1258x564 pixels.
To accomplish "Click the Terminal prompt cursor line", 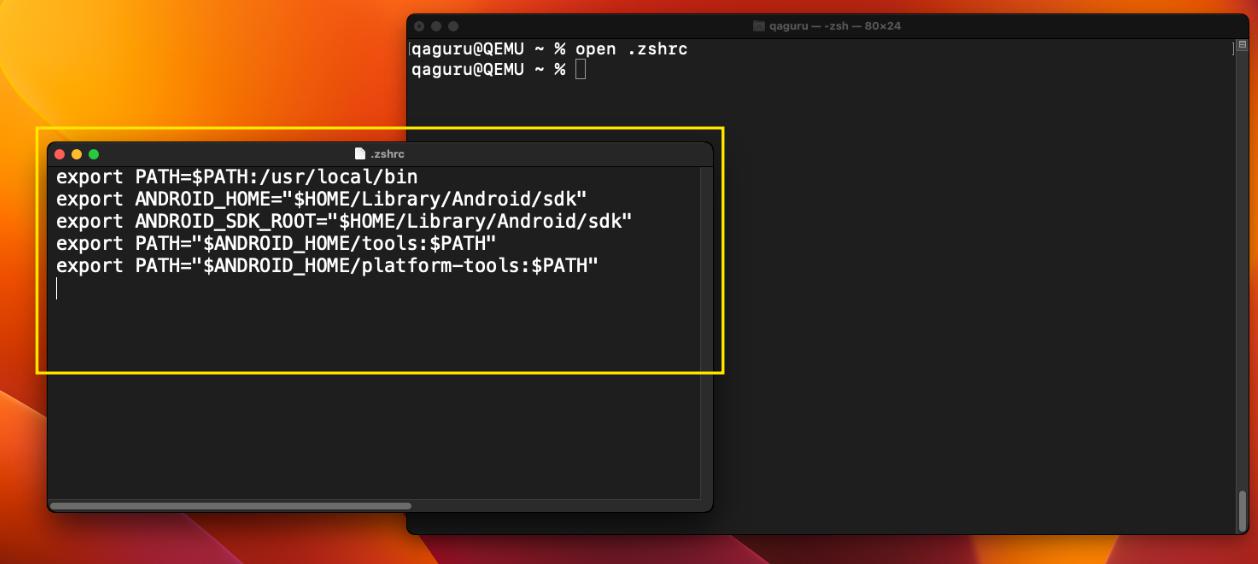I will (x=498, y=69).
